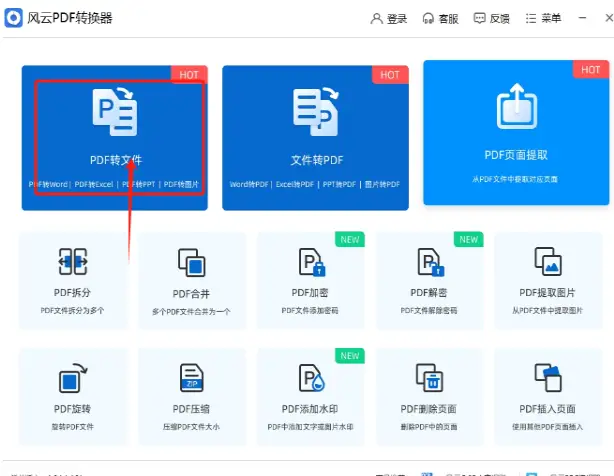Click the feedback chat bubble icon
614x476 pixels.
479,18
